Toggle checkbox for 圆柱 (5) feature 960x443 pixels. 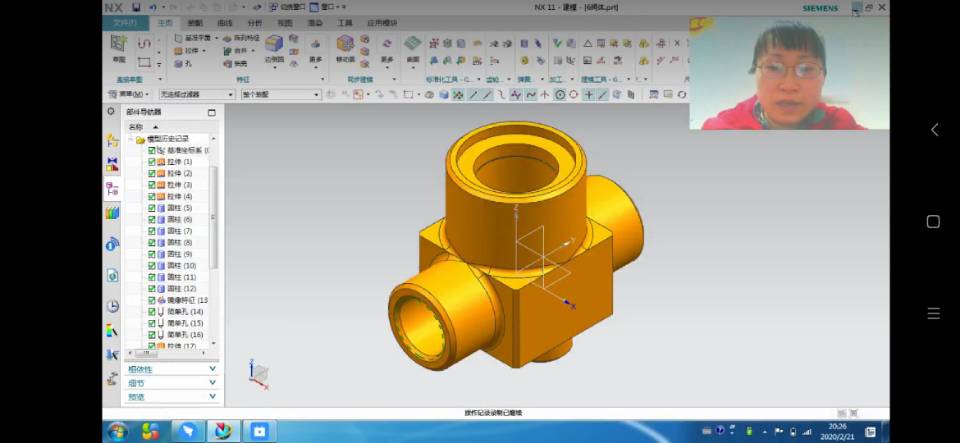[x=152, y=208]
